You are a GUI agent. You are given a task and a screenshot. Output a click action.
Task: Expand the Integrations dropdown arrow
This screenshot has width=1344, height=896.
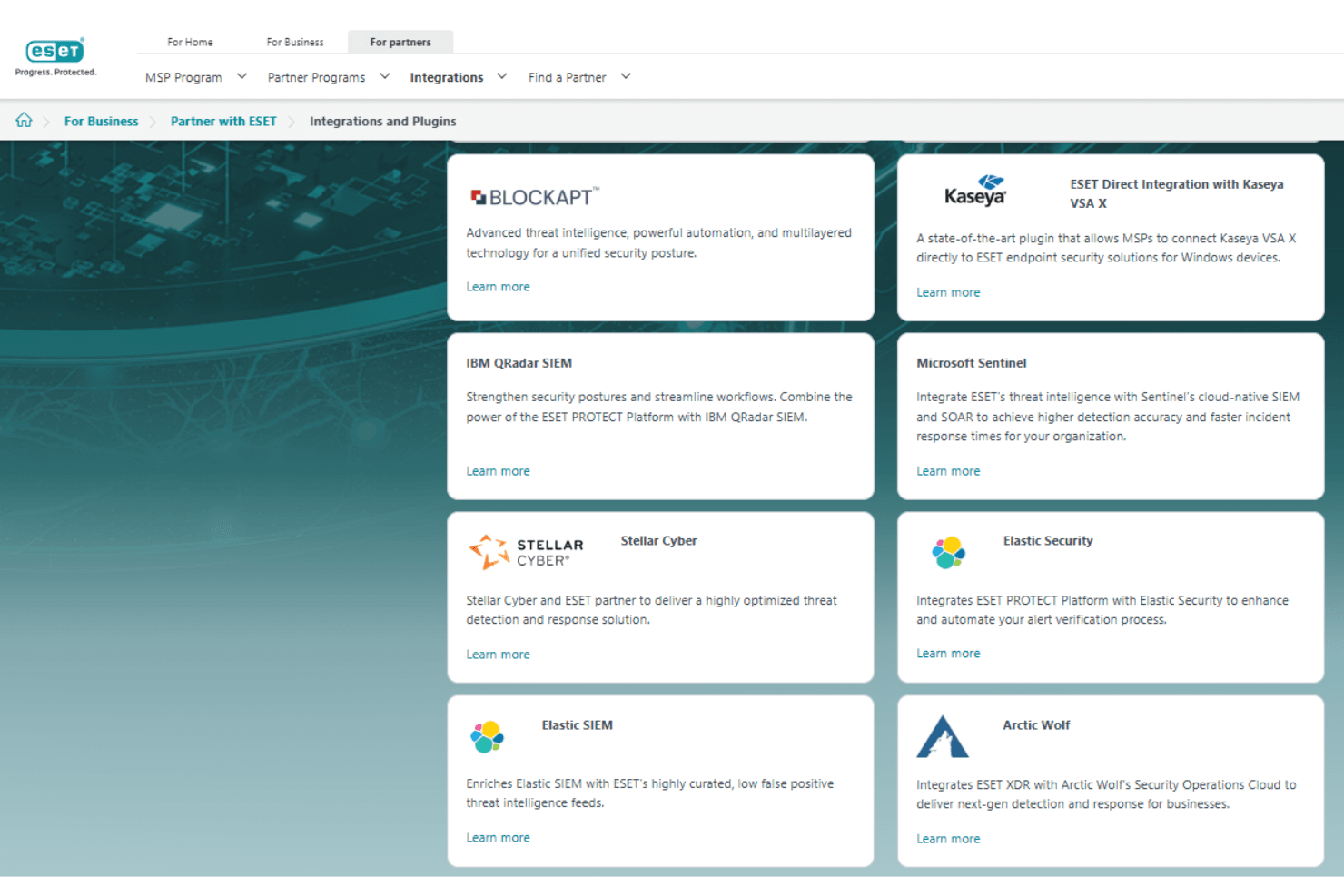[502, 76]
